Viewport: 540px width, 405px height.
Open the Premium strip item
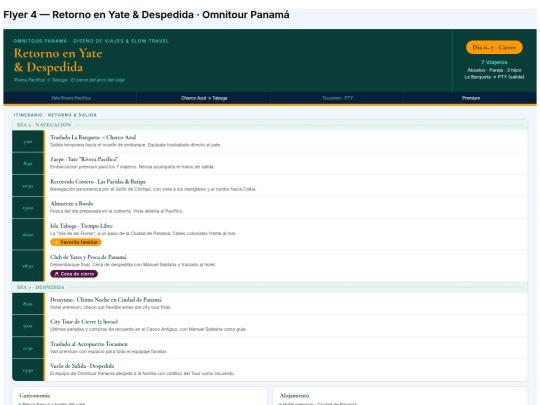pos(471,98)
